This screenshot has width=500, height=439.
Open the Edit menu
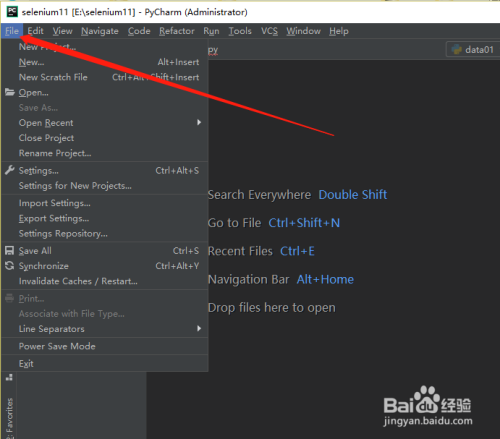35,31
